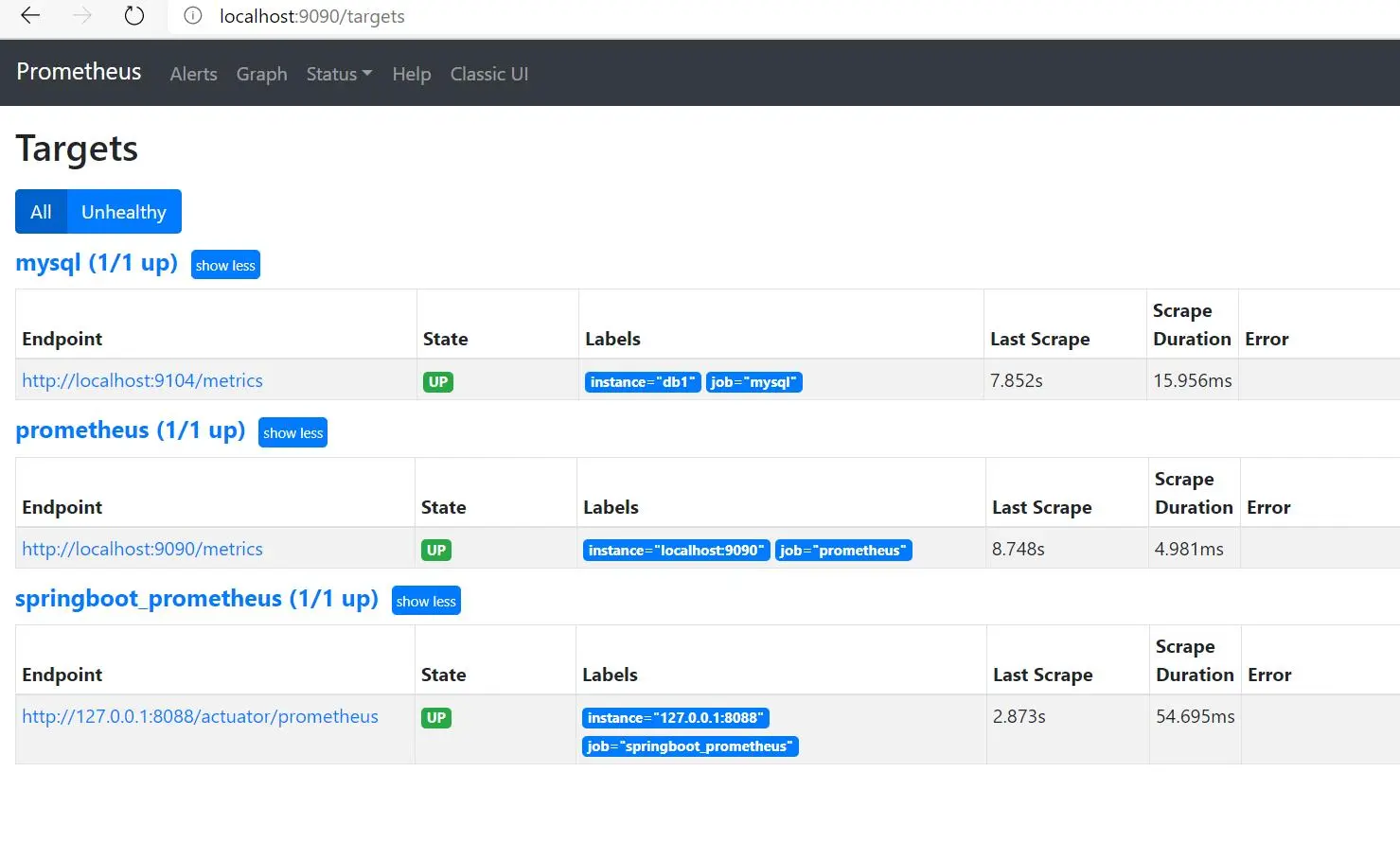Click the State header in prometheus table
Image resolution: width=1400 pixels, height=842 pixels.
pyautogui.click(x=444, y=507)
